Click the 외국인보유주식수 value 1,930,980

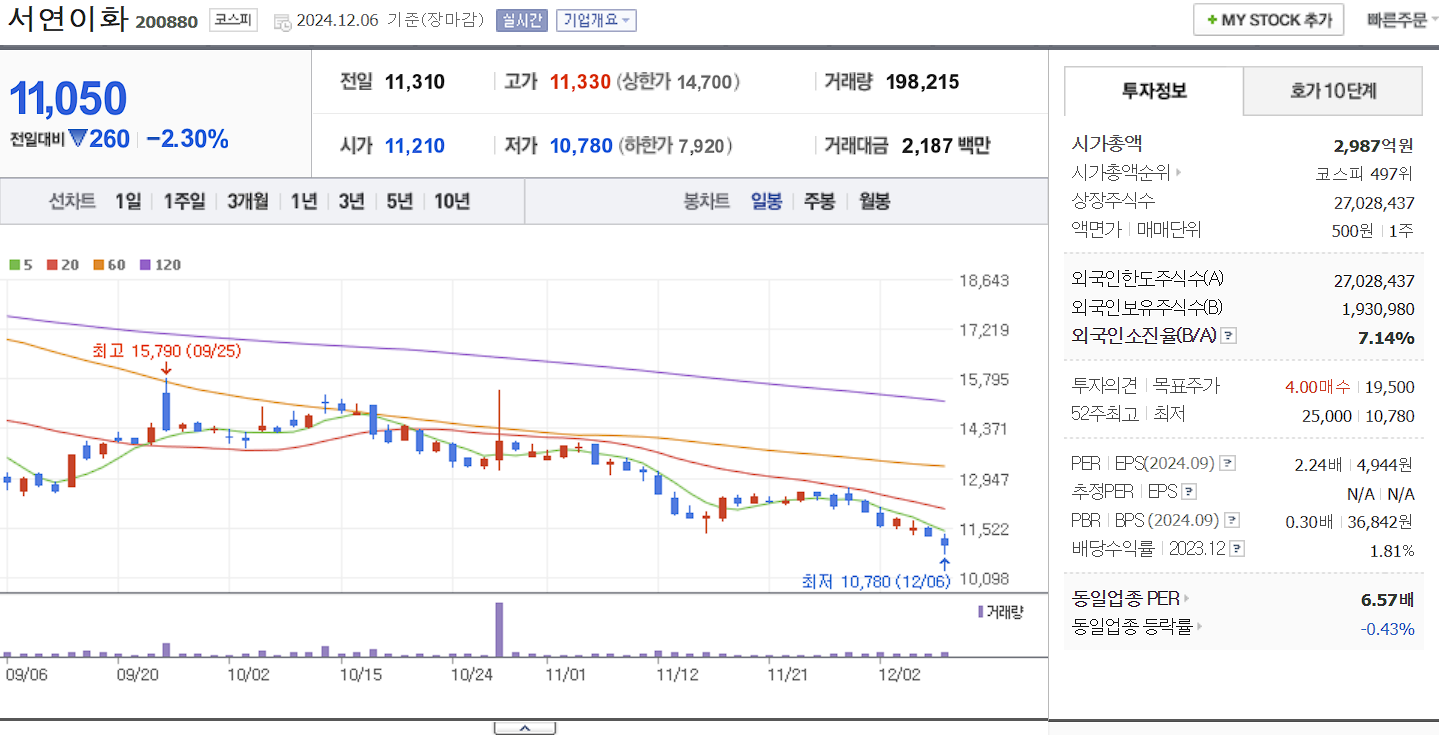point(1379,309)
